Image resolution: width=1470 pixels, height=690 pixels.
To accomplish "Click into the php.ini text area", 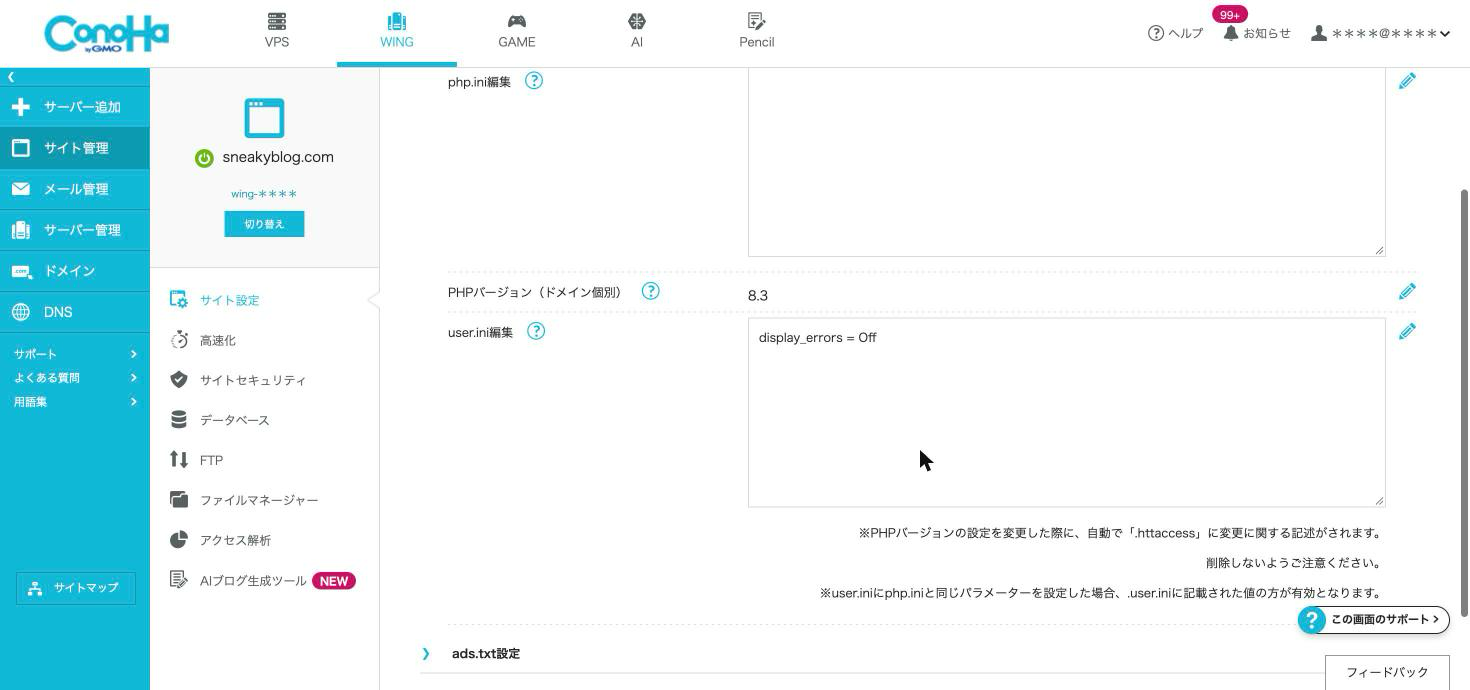I will click(1066, 162).
